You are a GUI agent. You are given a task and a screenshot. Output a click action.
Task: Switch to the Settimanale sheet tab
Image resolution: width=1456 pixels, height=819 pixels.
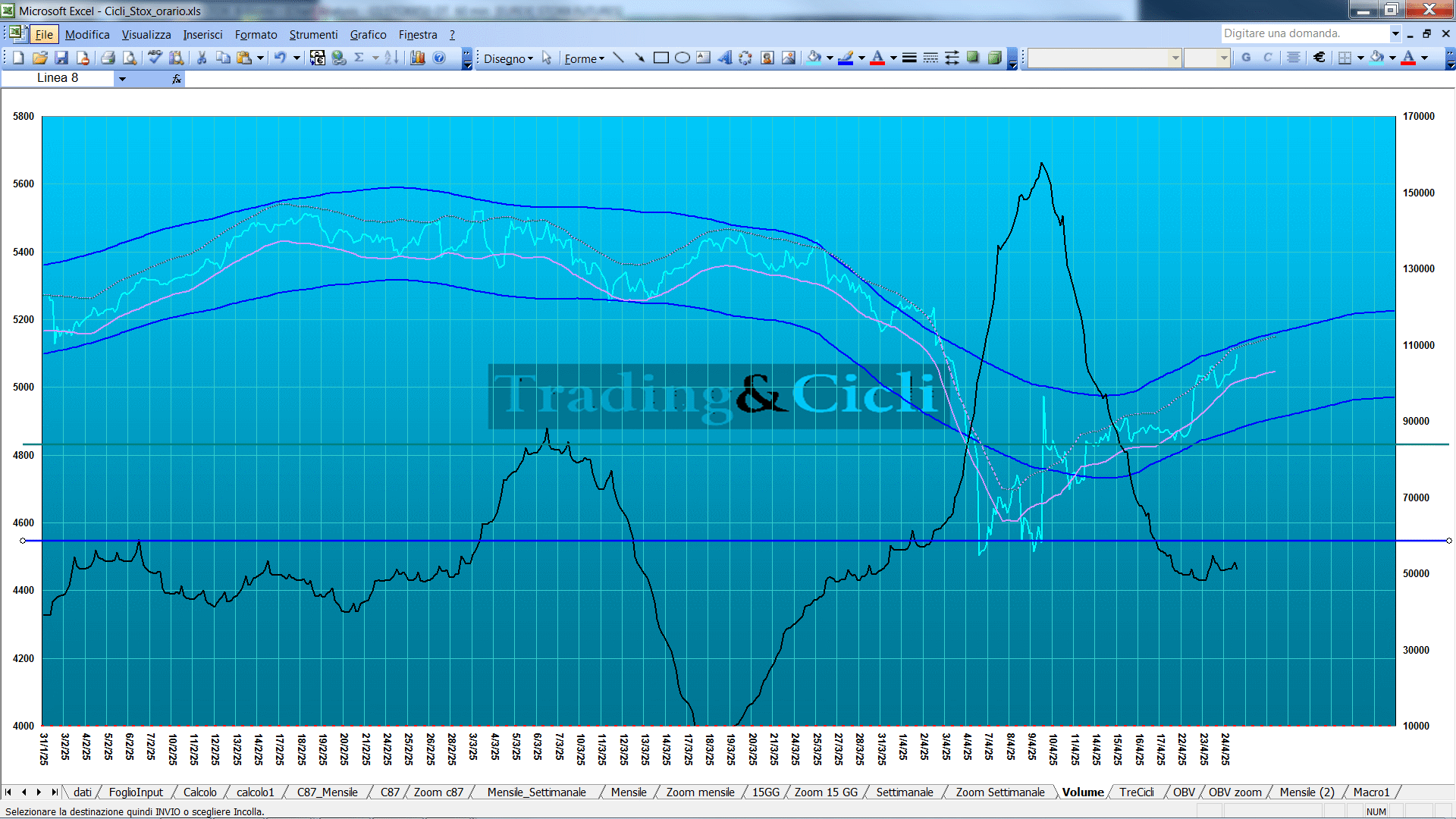point(905,792)
